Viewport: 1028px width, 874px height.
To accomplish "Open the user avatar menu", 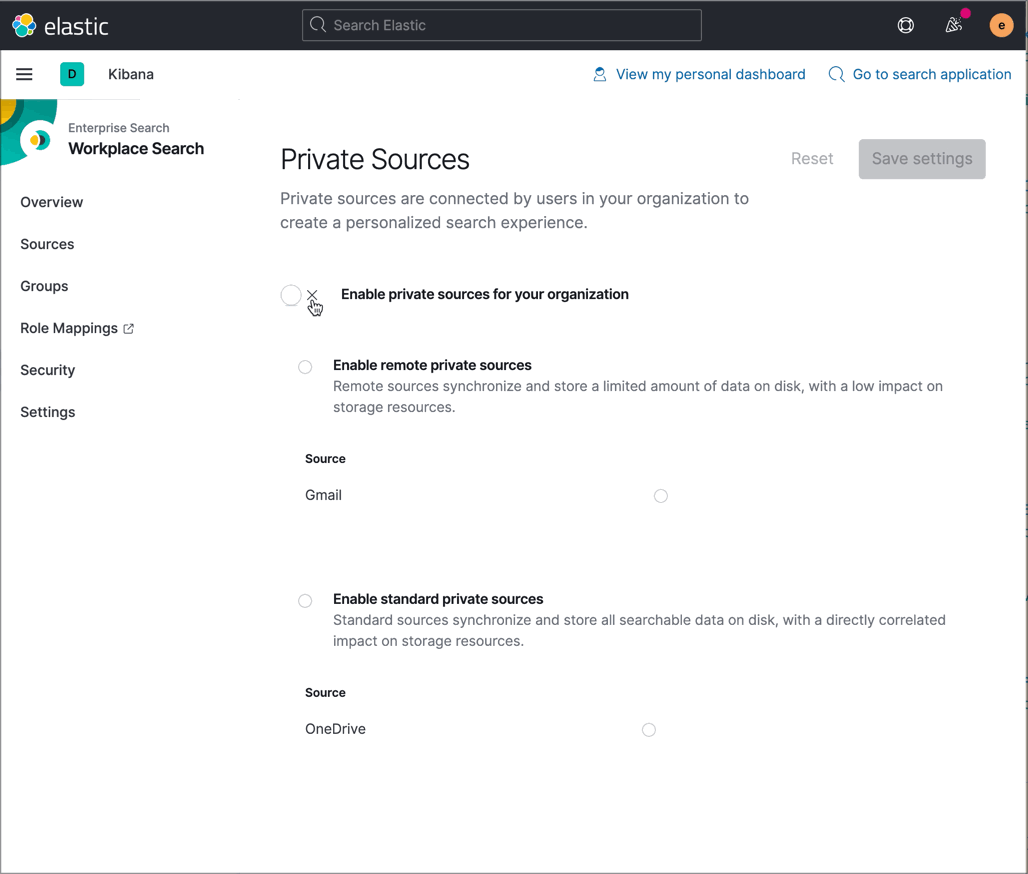I will tap(1001, 26).
